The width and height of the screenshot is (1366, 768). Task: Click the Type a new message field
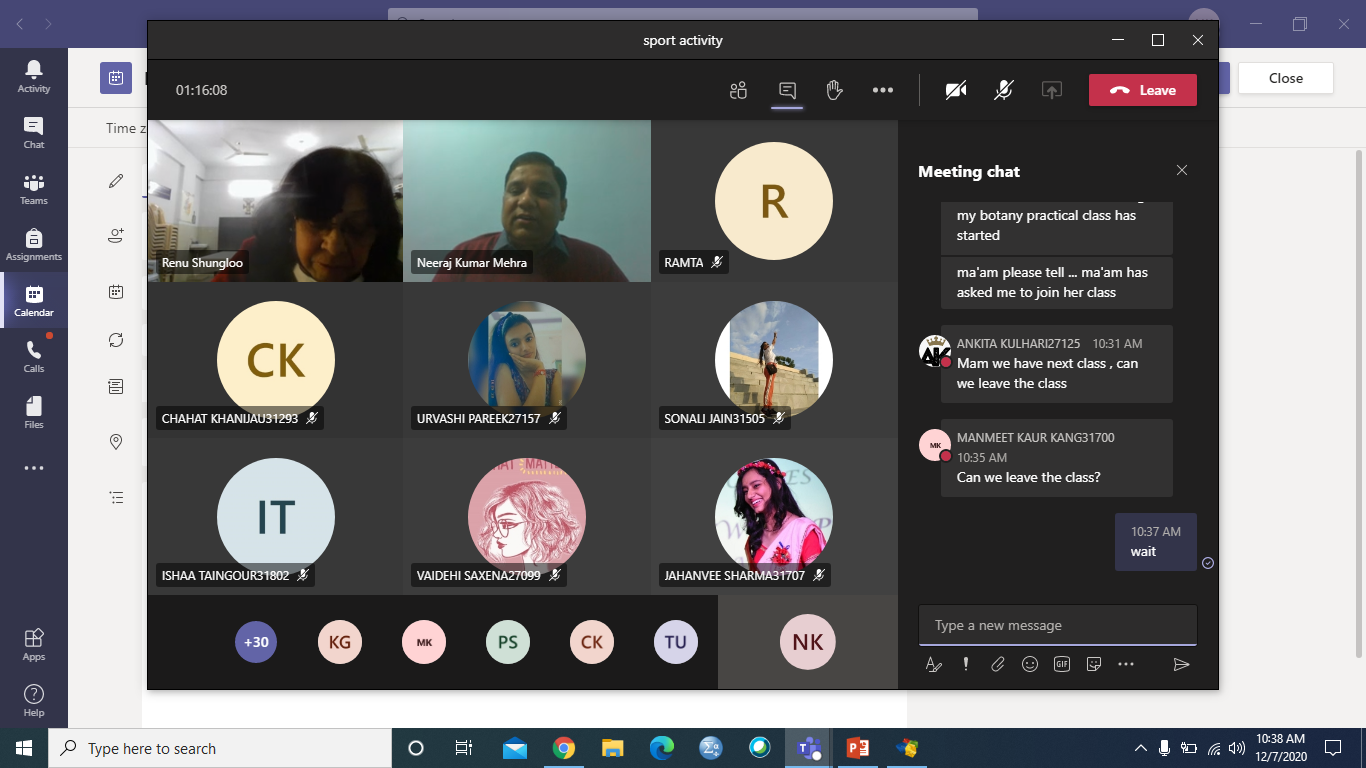point(1056,625)
